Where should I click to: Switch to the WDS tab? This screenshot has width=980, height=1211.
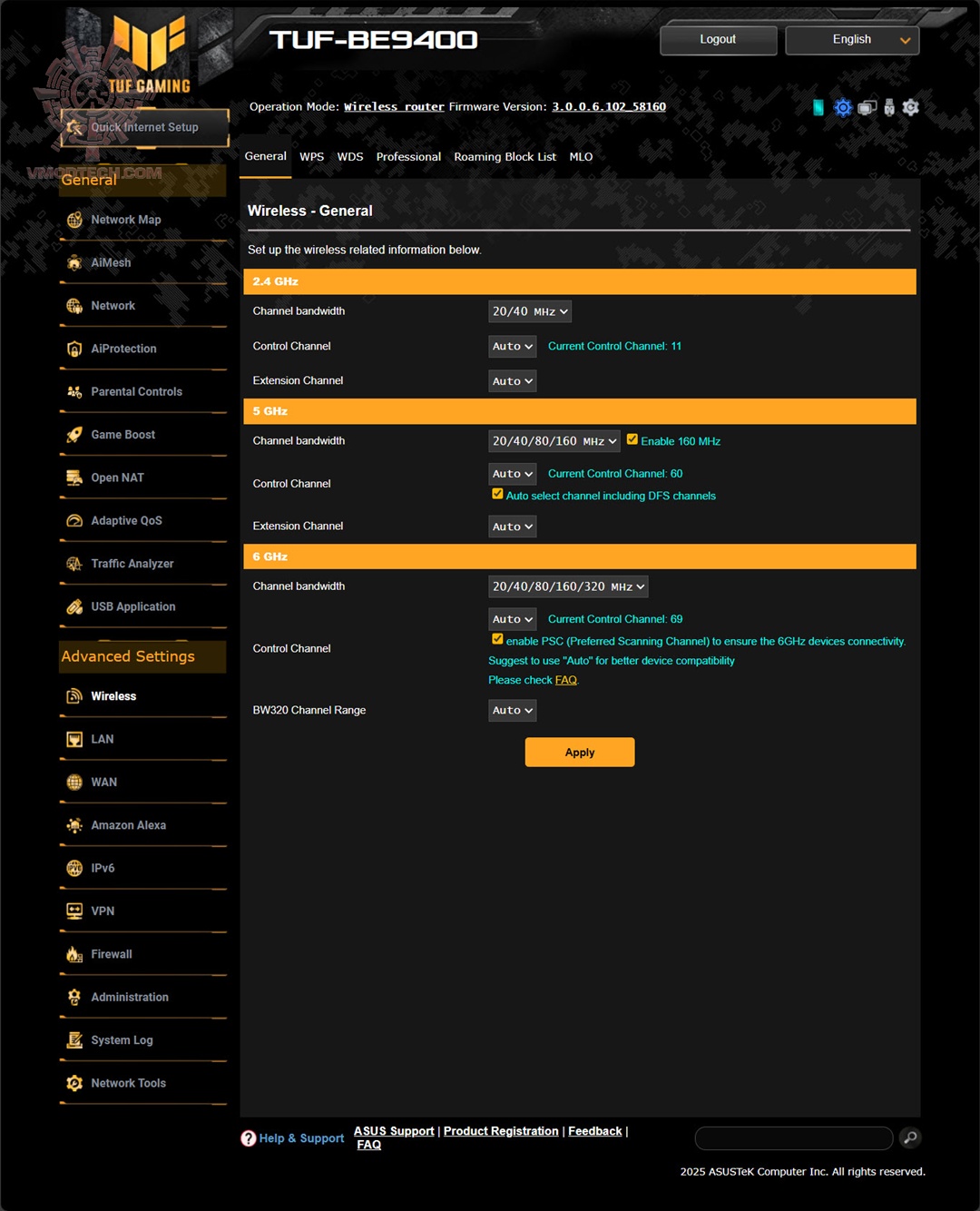350,157
